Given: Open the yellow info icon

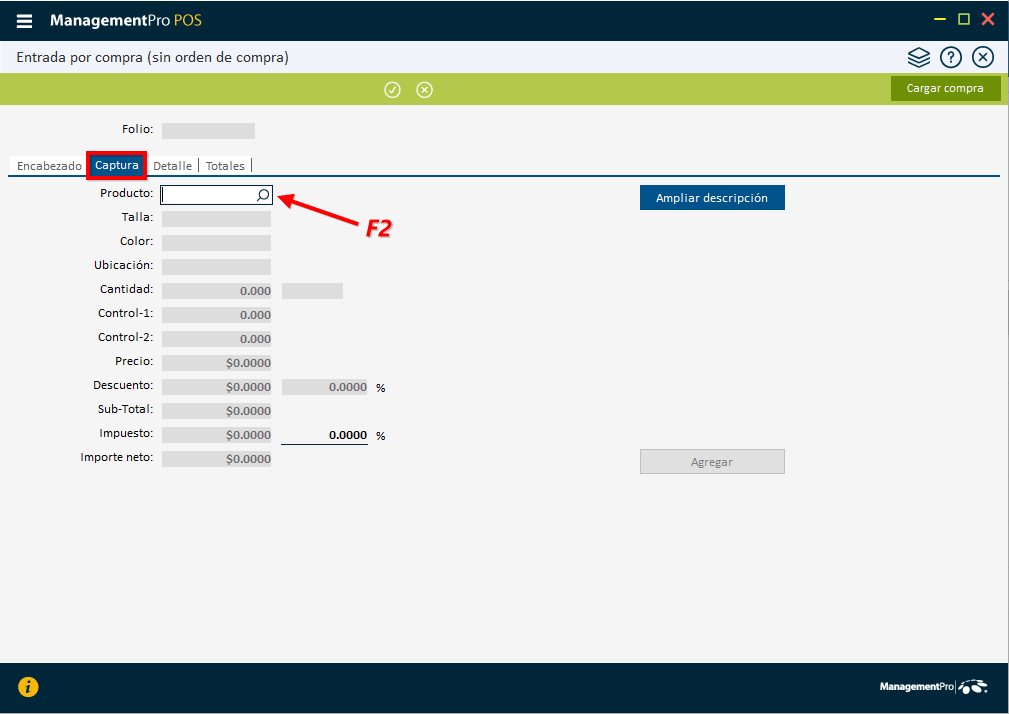Looking at the screenshot, I should click(28, 687).
